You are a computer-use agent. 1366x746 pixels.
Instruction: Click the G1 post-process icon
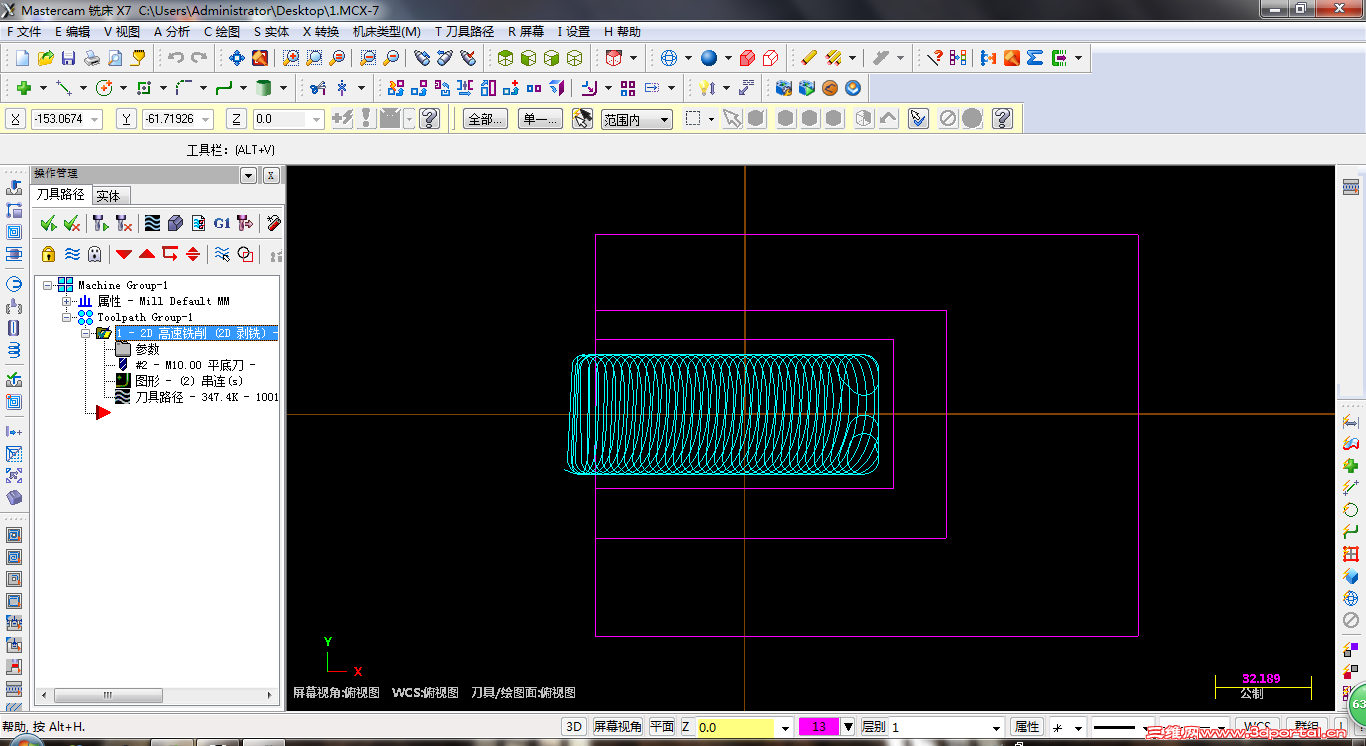coord(221,223)
